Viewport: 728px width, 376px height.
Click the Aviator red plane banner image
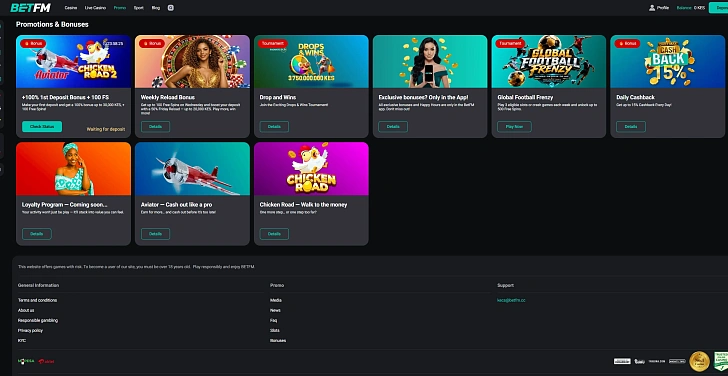(192, 169)
